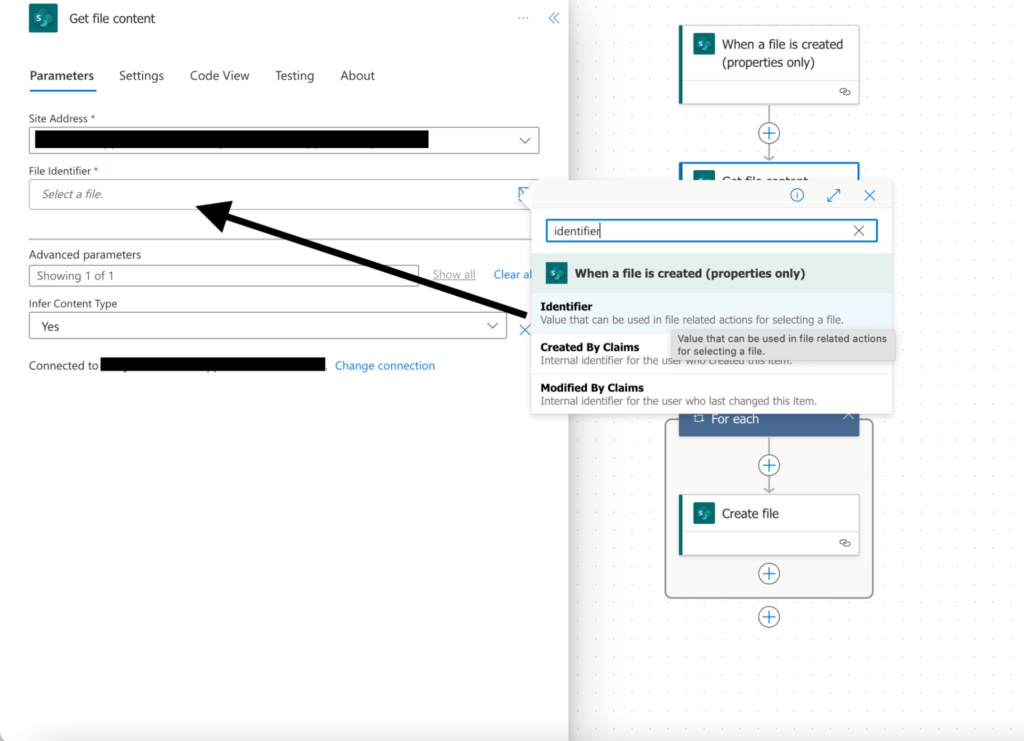The image size is (1024, 741).
Task: Click the link icon on the trigger card
Action: coord(845,91)
